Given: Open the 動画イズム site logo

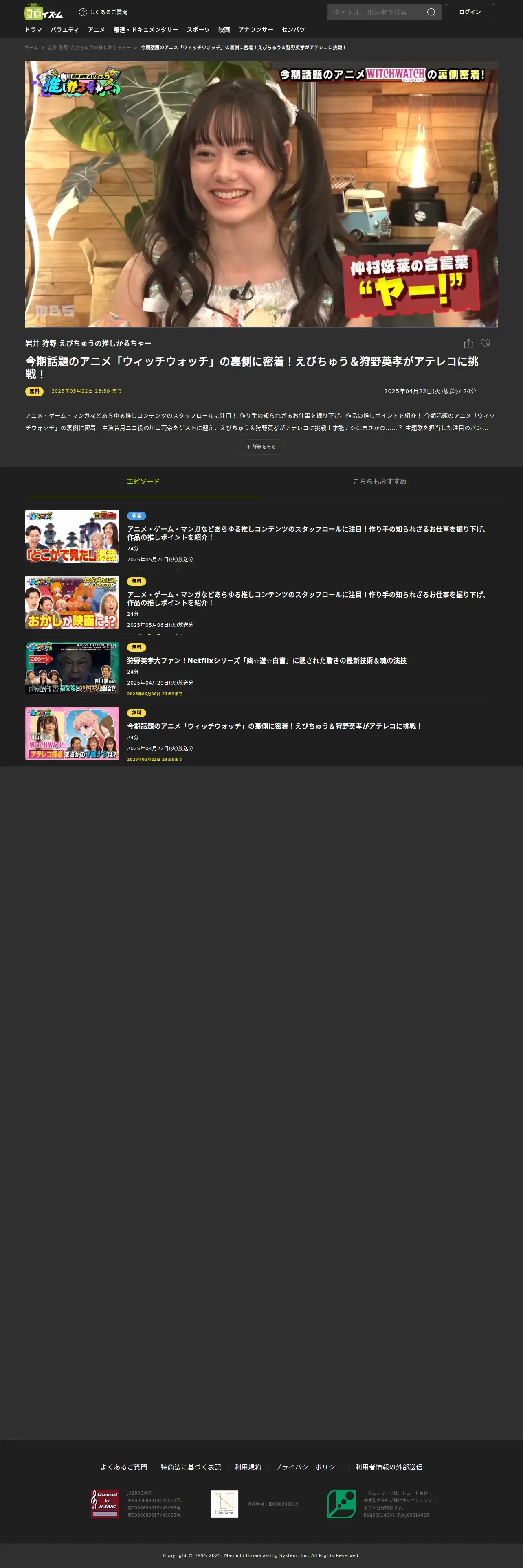Looking at the screenshot, I should pyautogui.click(x=43, y=12).
